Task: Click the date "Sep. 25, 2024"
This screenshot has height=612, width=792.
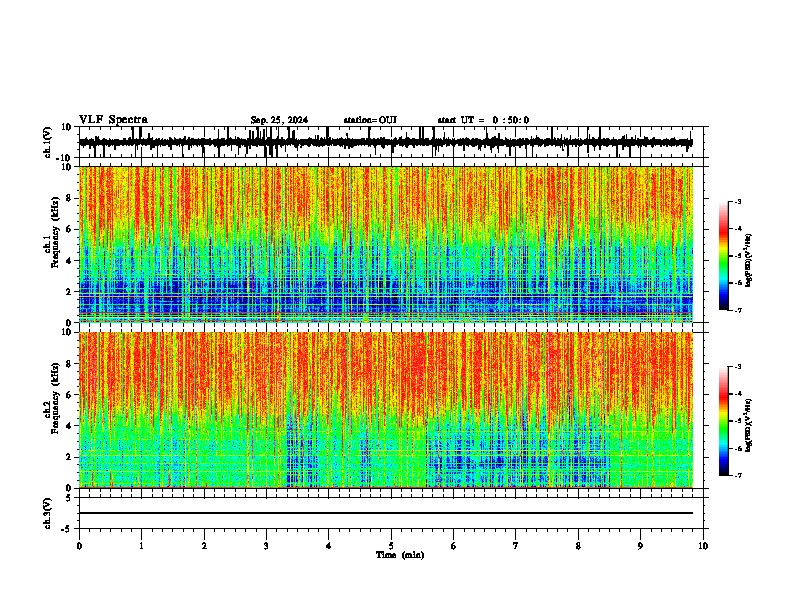Action: pyautogui.click(x=279, y=120)
